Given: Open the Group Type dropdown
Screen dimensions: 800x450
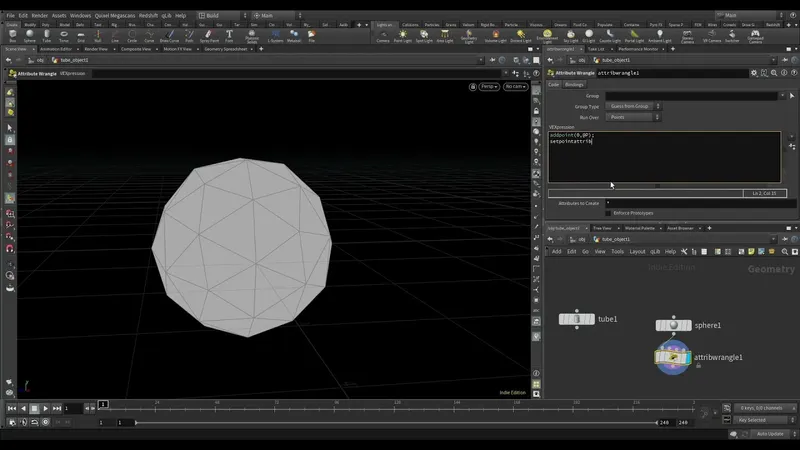Looking at the screenshot, I should [633, 106].
